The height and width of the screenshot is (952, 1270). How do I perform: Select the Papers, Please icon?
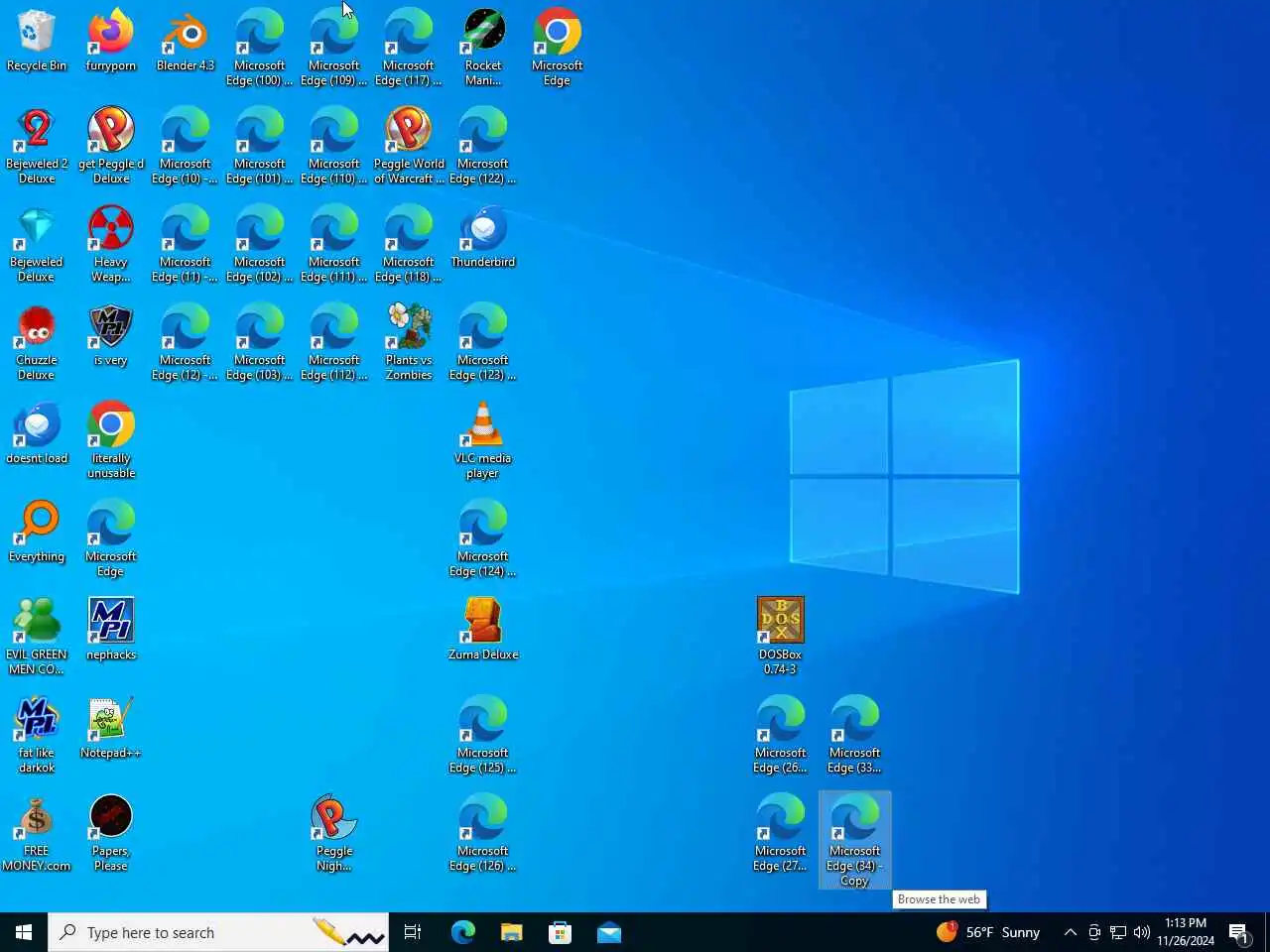(111, 833)
